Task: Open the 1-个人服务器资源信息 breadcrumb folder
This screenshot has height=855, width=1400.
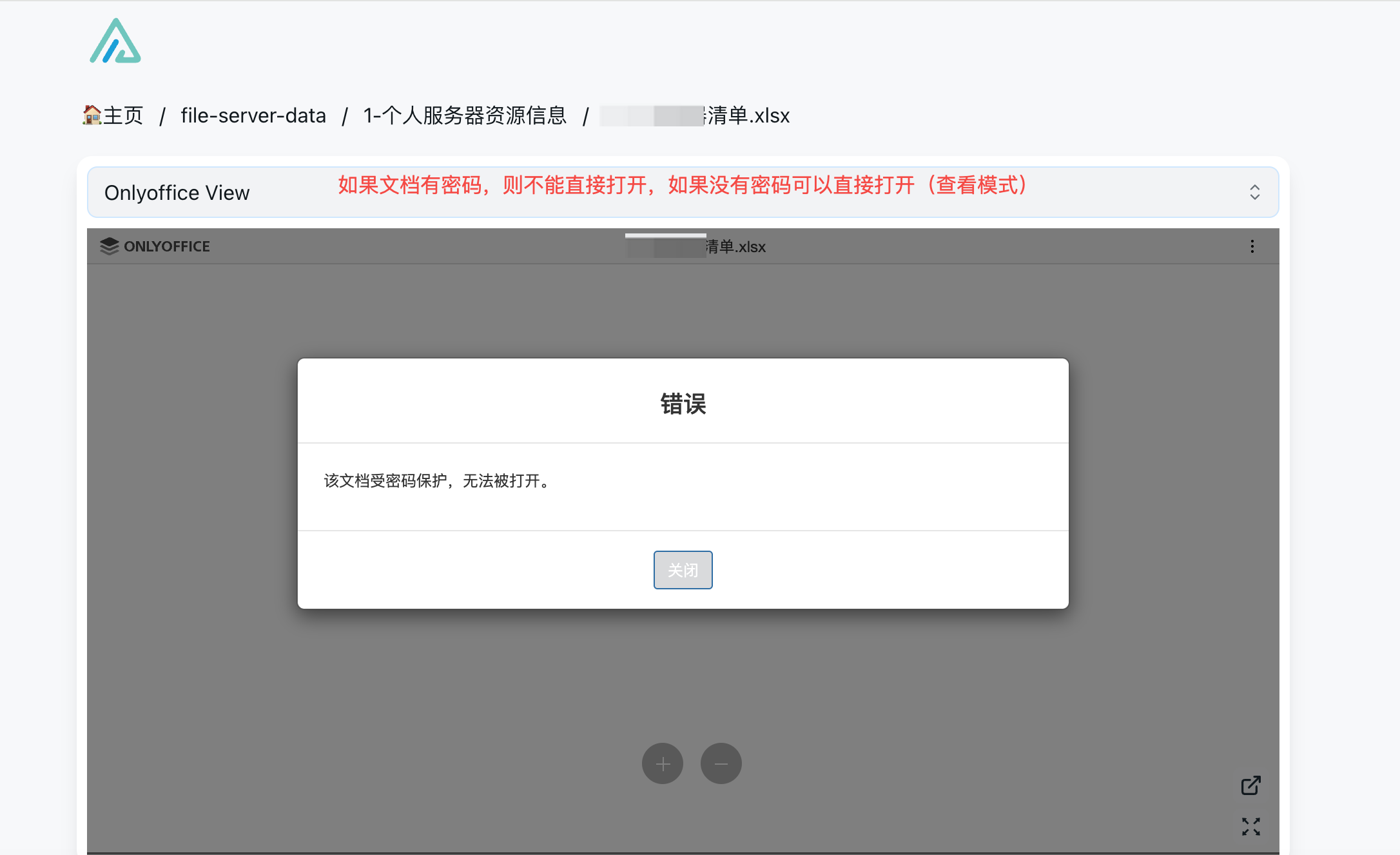Action: [x=465, y=115]
